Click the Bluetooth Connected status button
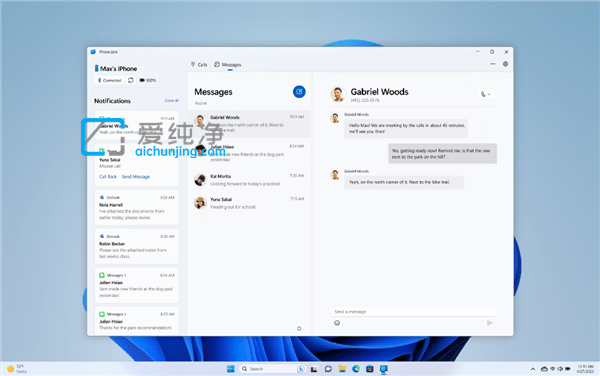The width and height of the screenshot is (600, 376). coord(109,80)
